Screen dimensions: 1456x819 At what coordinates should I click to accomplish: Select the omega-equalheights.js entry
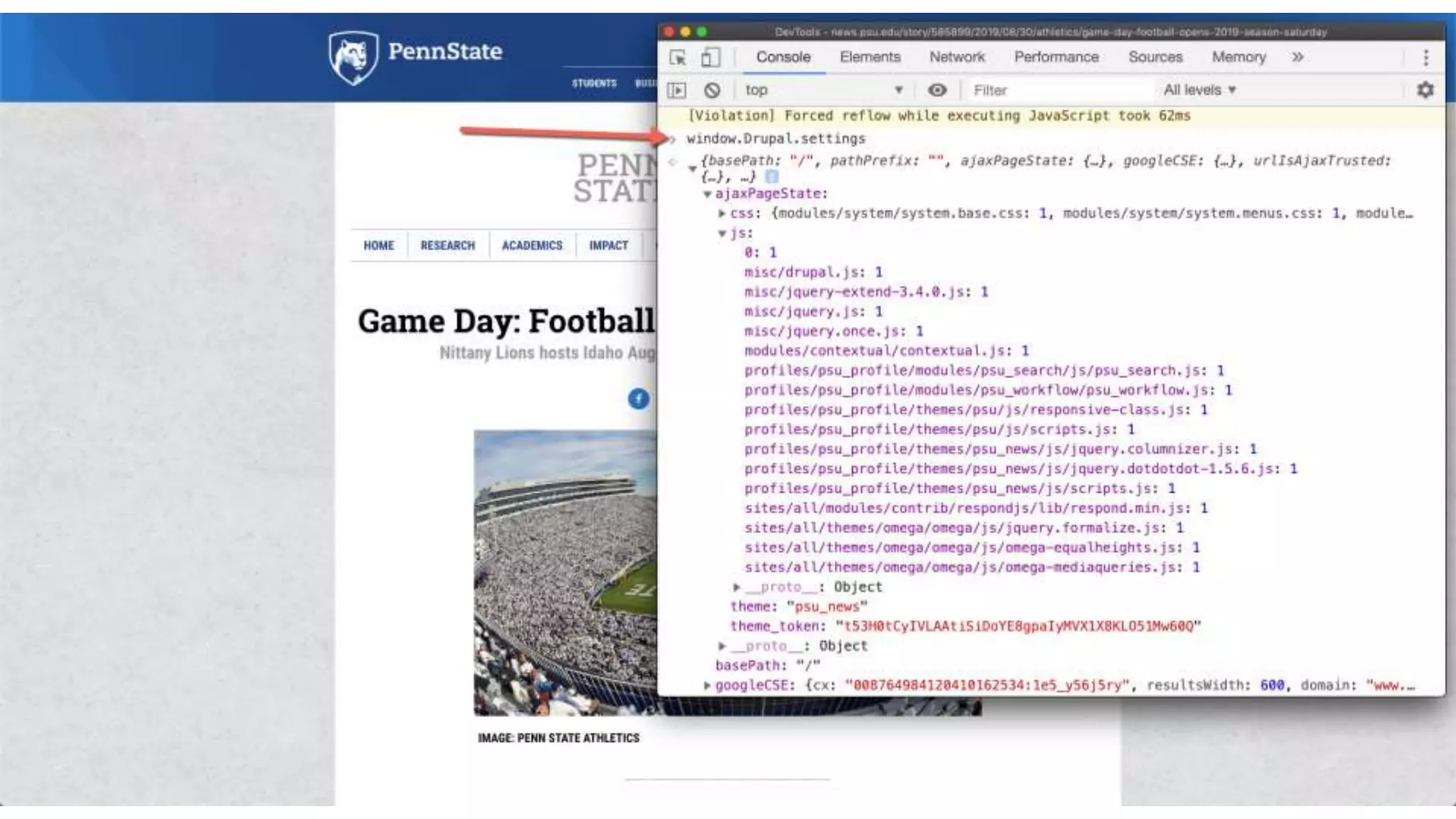pos(972,548)
